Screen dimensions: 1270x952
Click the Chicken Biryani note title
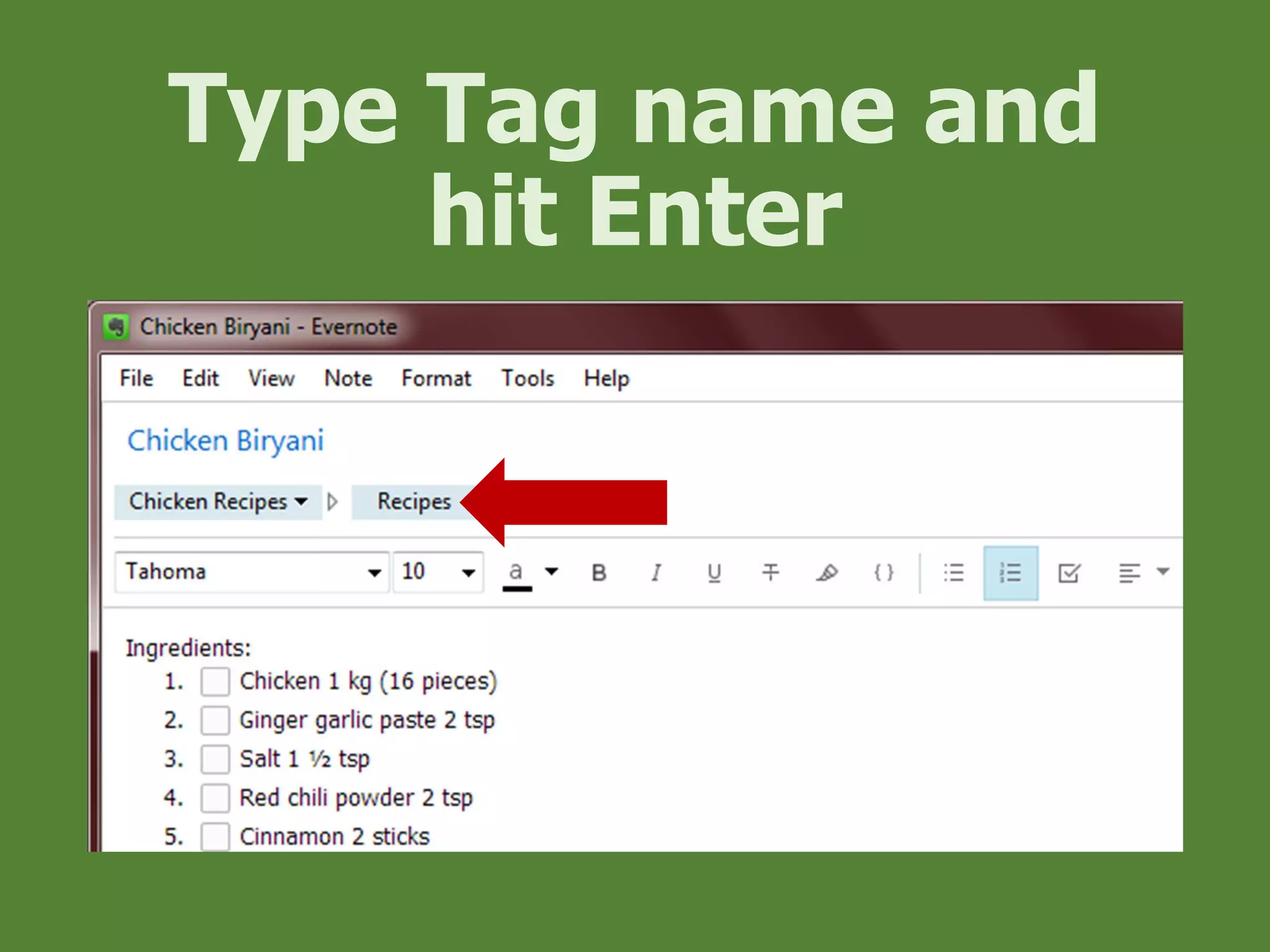coord(226,441)
